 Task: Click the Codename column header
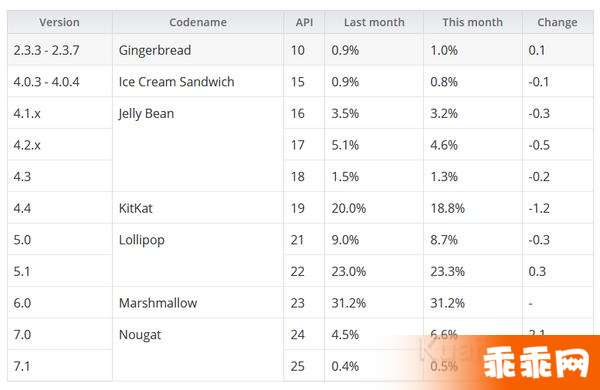pyautogui.click(x=198, y=22)
